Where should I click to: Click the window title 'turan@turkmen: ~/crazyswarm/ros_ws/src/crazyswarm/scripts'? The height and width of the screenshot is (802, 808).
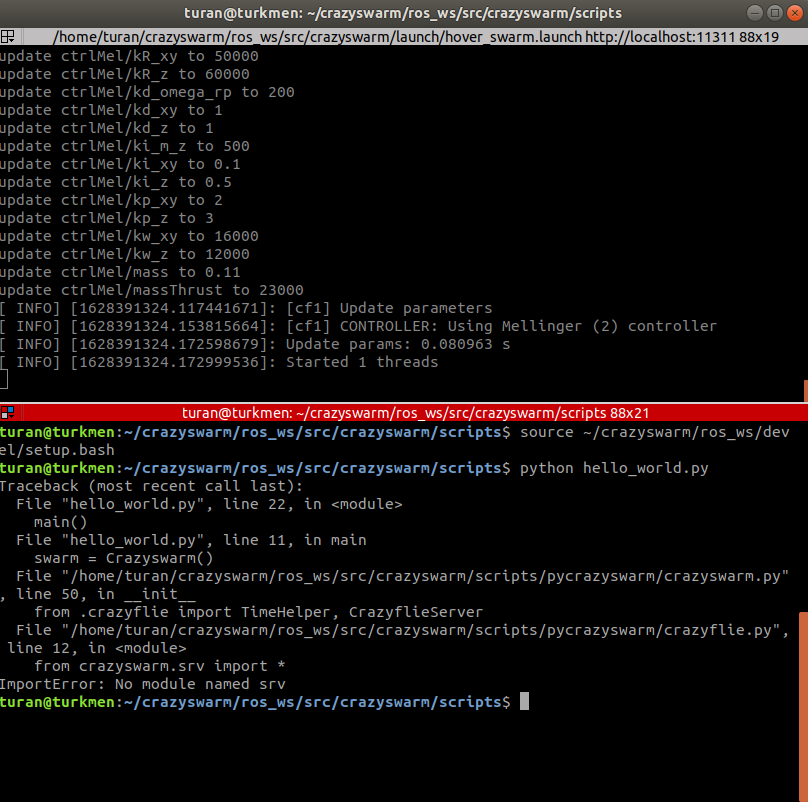[403, 13]
